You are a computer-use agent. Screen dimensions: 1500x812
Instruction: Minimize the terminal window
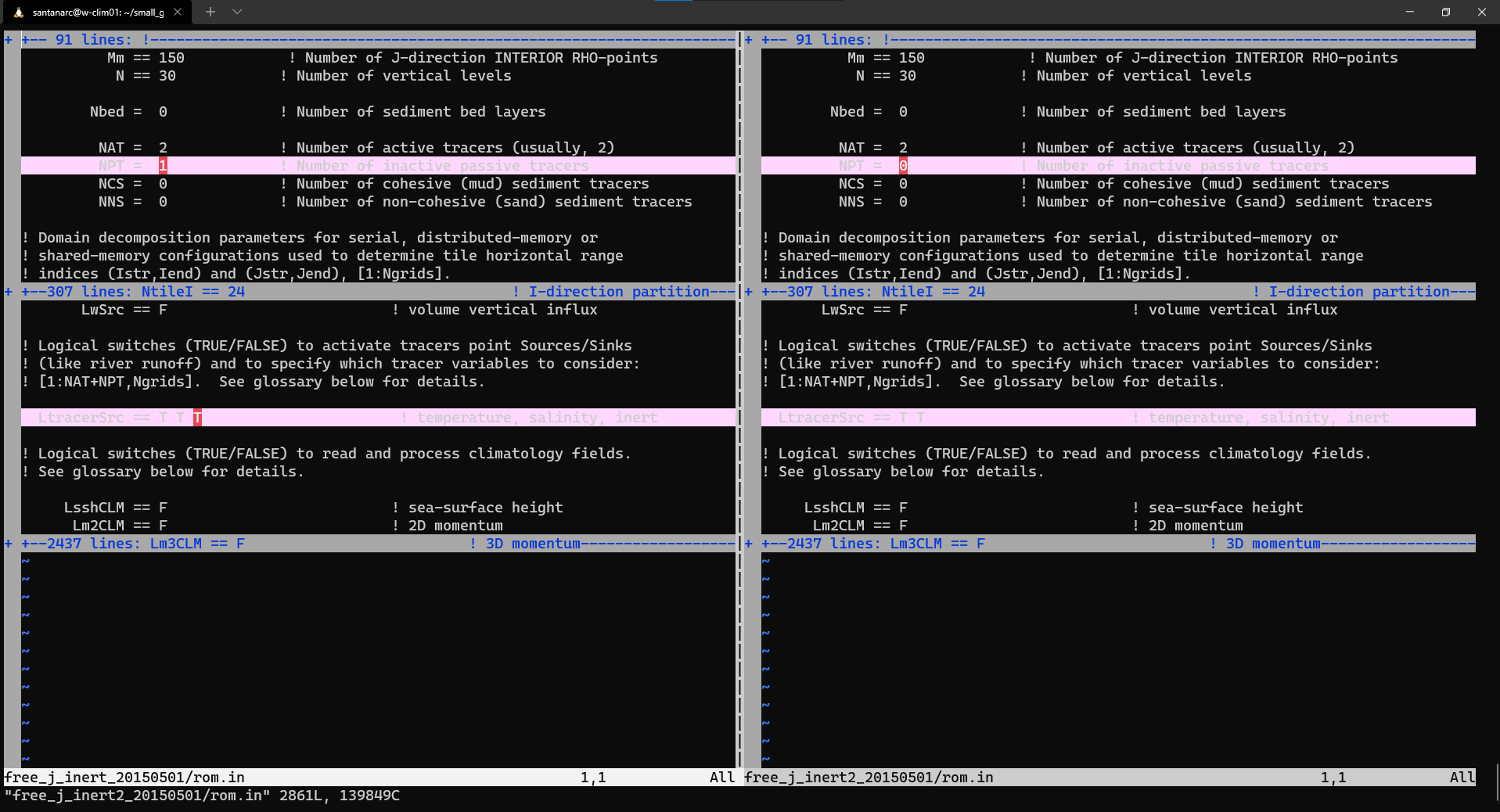pos(1409,12)
